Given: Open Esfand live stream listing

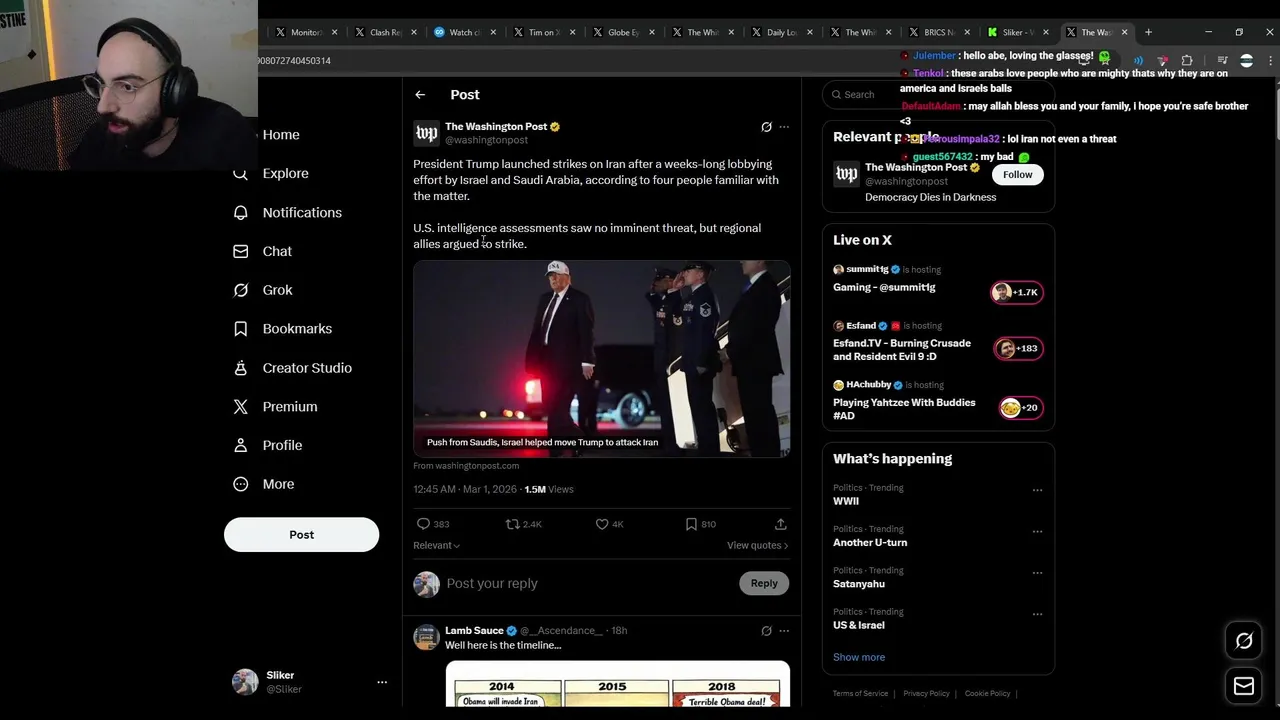Looking at the screenshot, I should coord(938,342).
